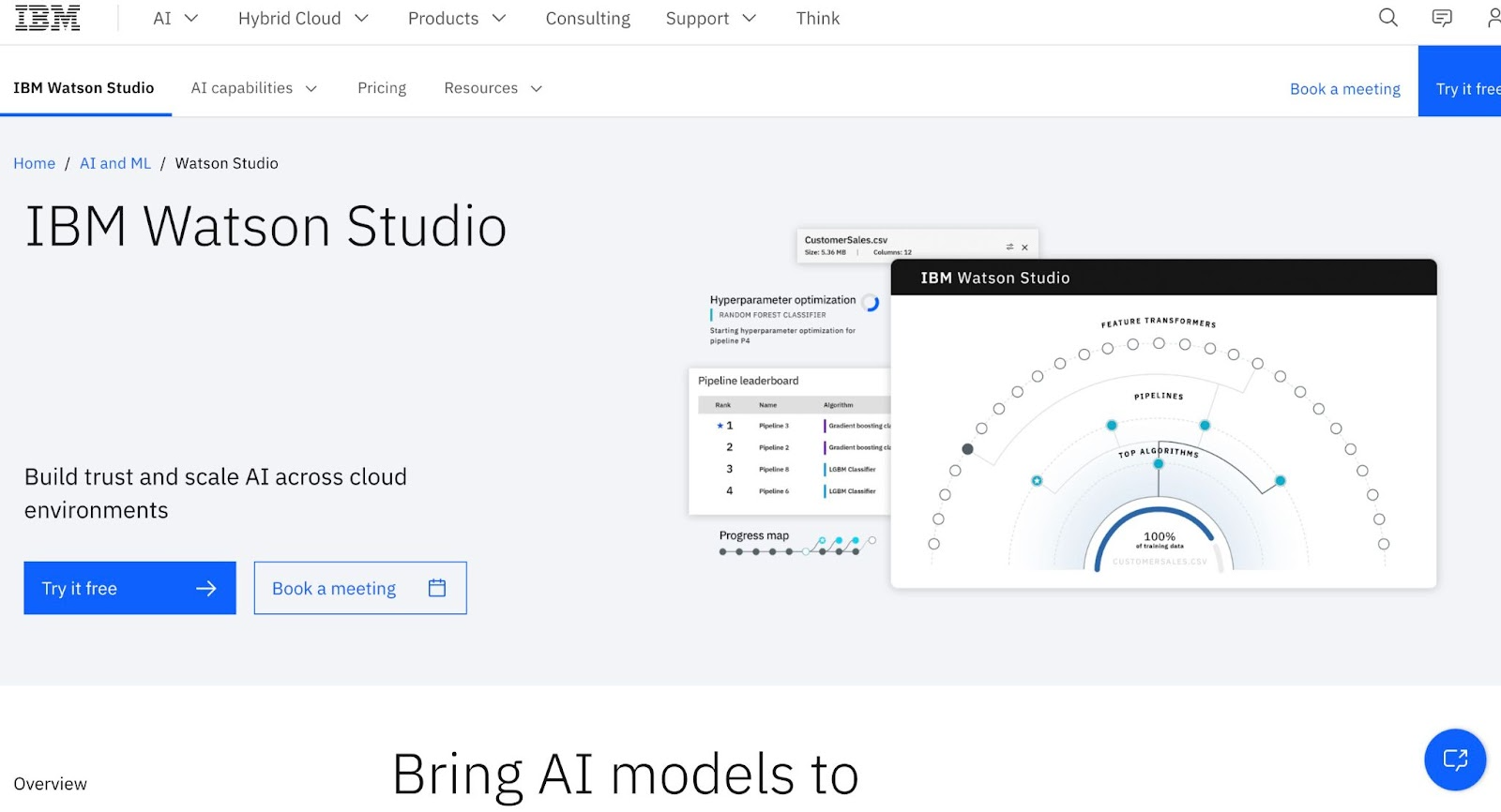
Task: Open the Pricing tab
Action: point(382,88)
